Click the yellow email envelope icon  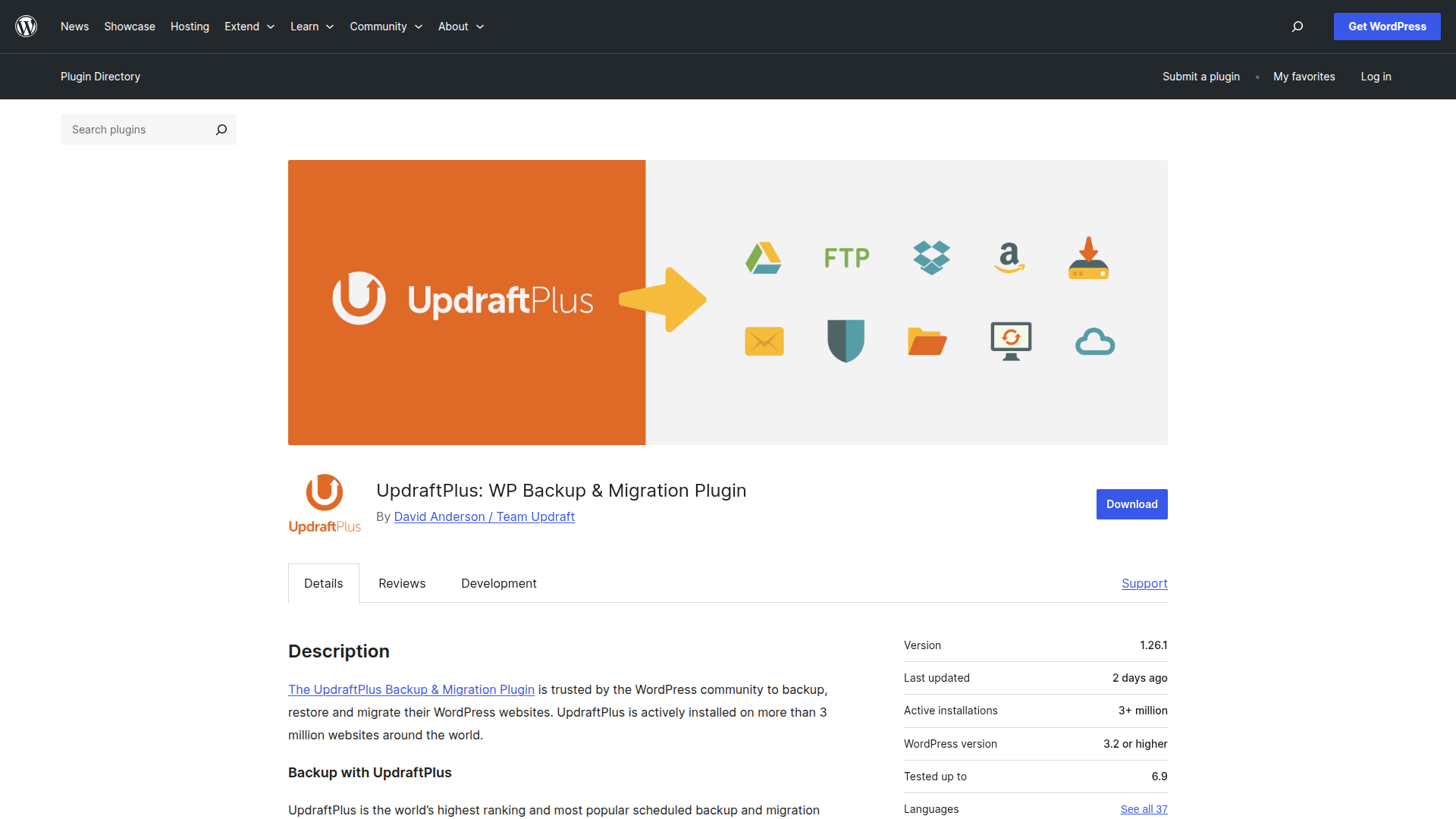(x=764, y=341)
